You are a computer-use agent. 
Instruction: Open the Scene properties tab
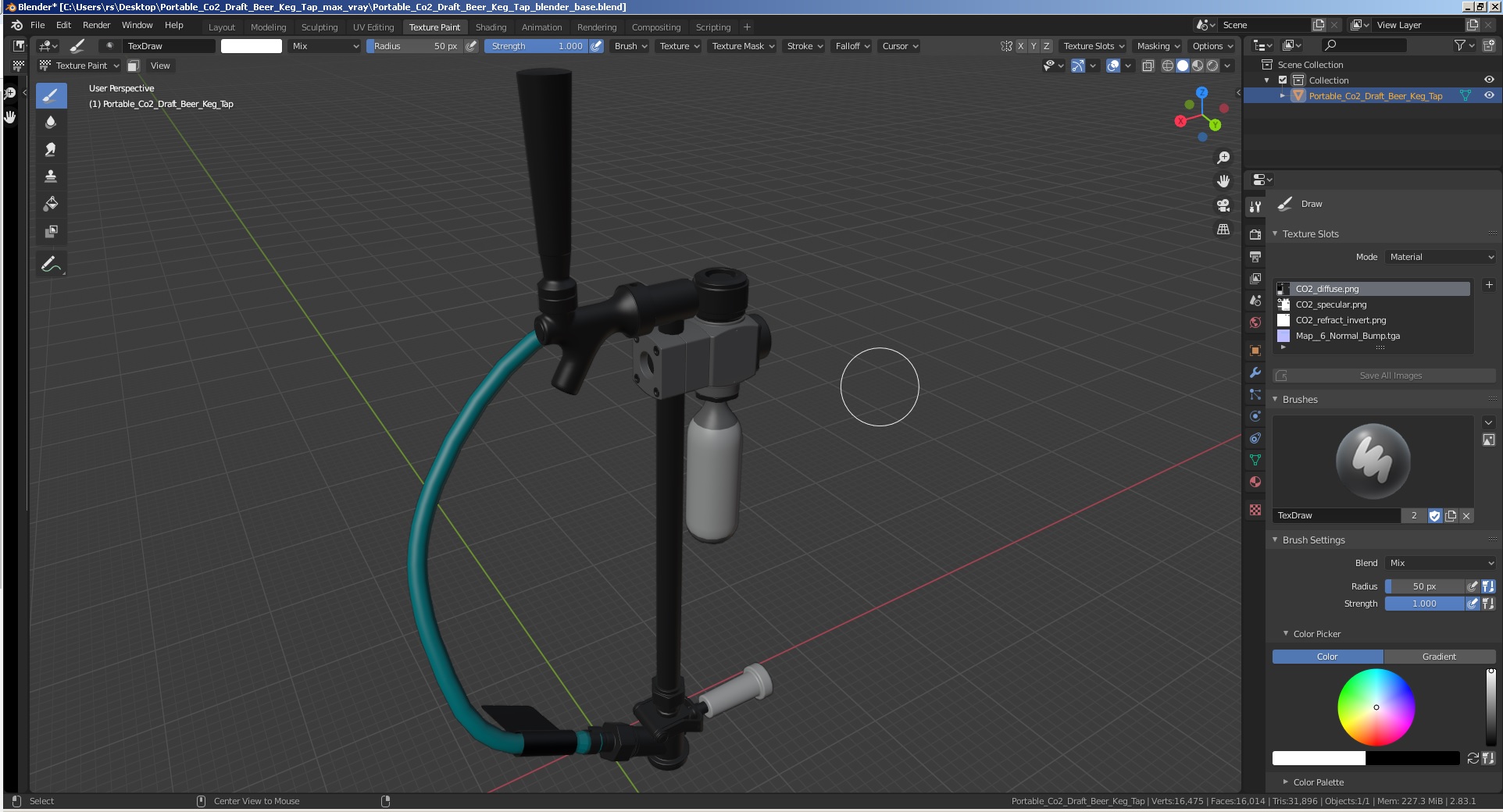(1255, 301)
